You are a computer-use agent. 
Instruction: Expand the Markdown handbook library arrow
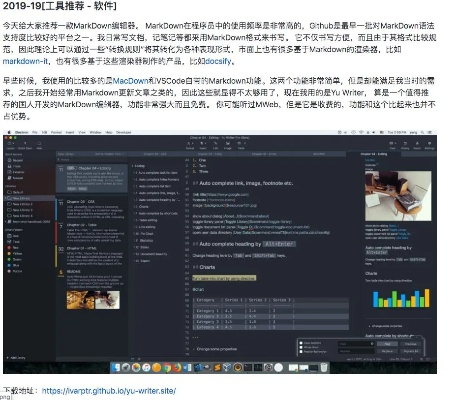point(6,222)
